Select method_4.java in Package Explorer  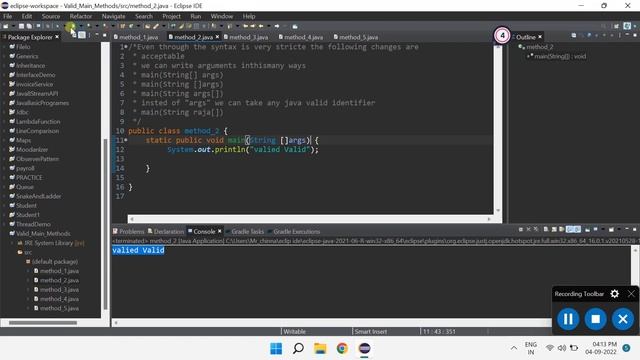point(59,299)
